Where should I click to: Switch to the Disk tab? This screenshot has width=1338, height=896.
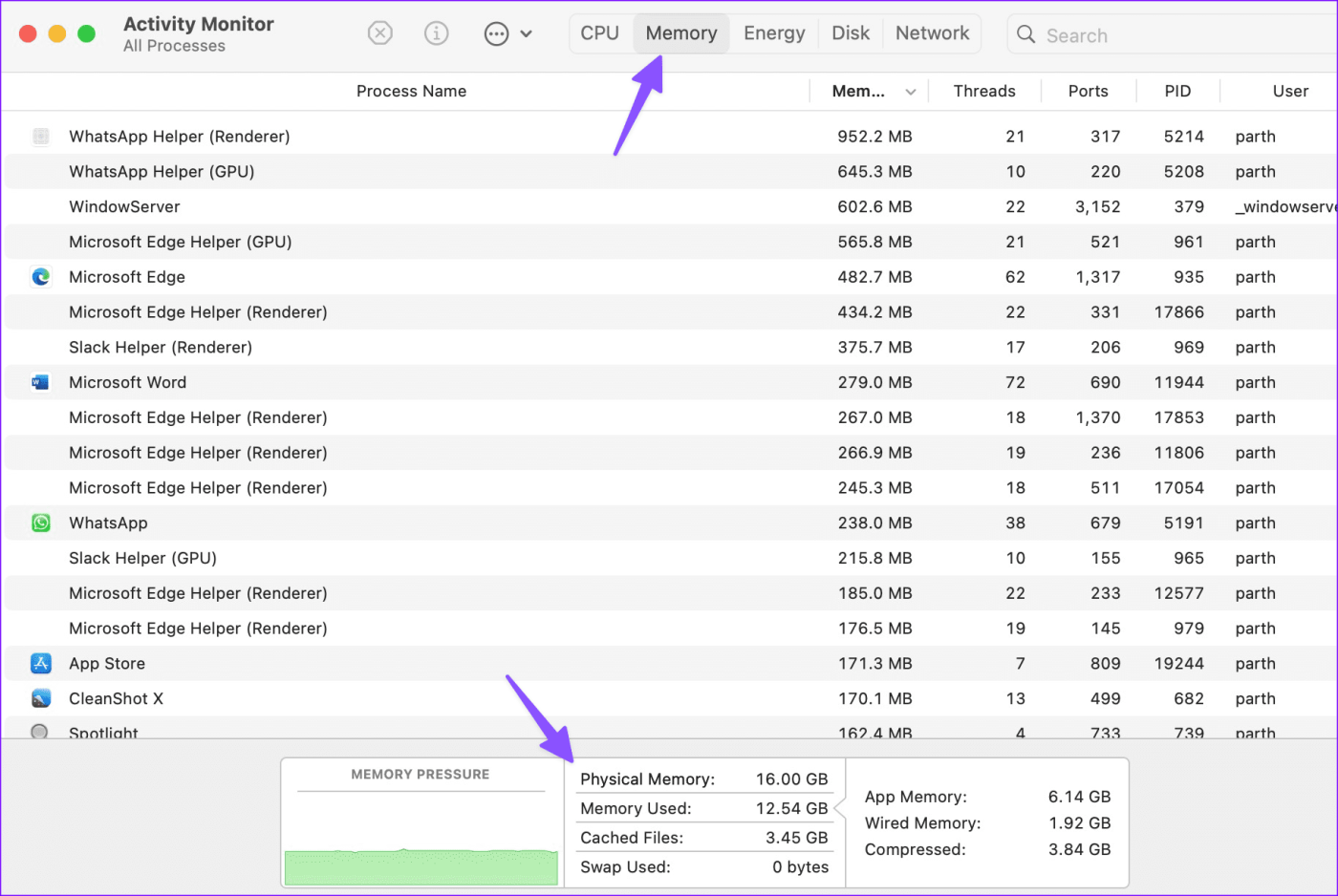pos(851,33)
